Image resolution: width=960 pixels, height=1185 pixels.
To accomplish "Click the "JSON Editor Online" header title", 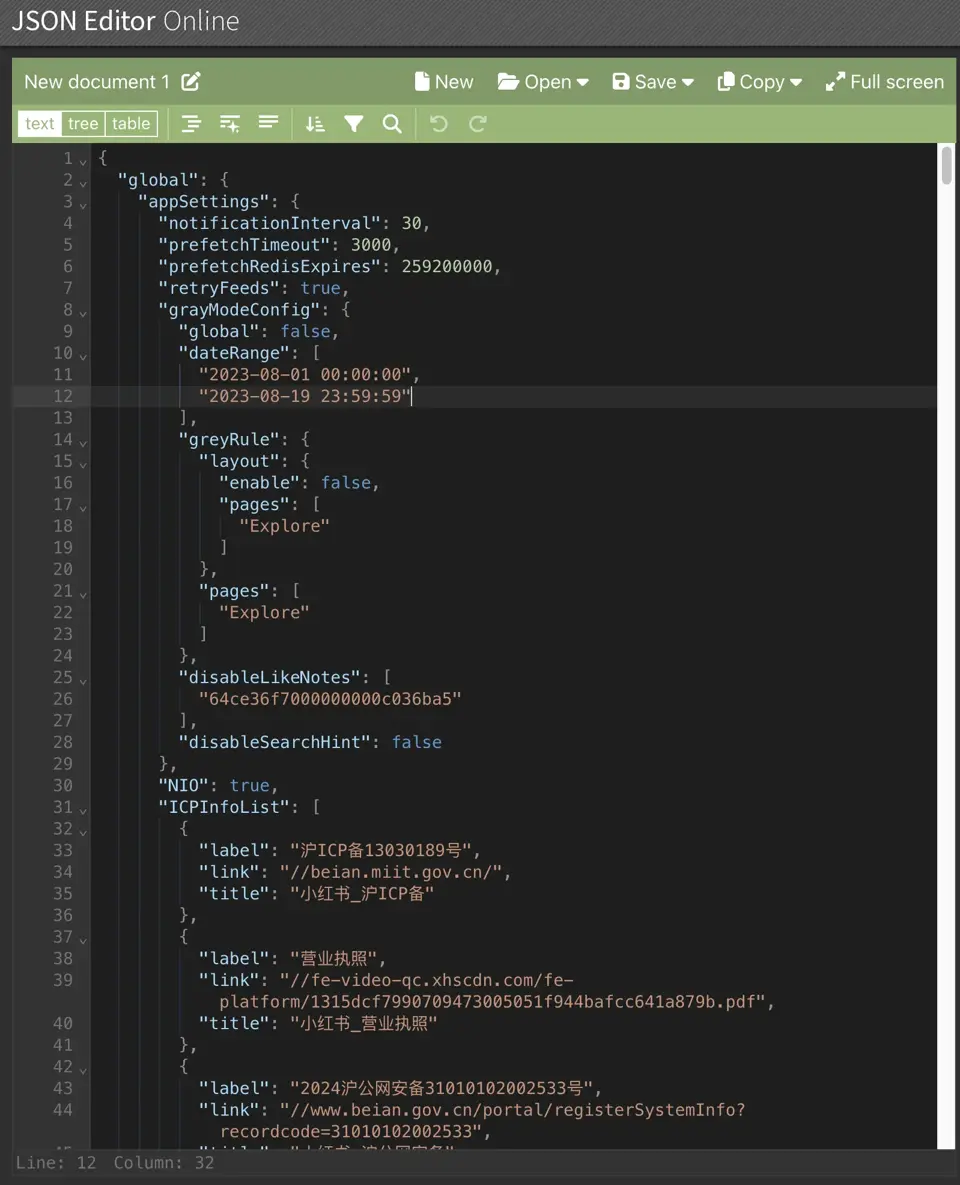I will 125,21.
